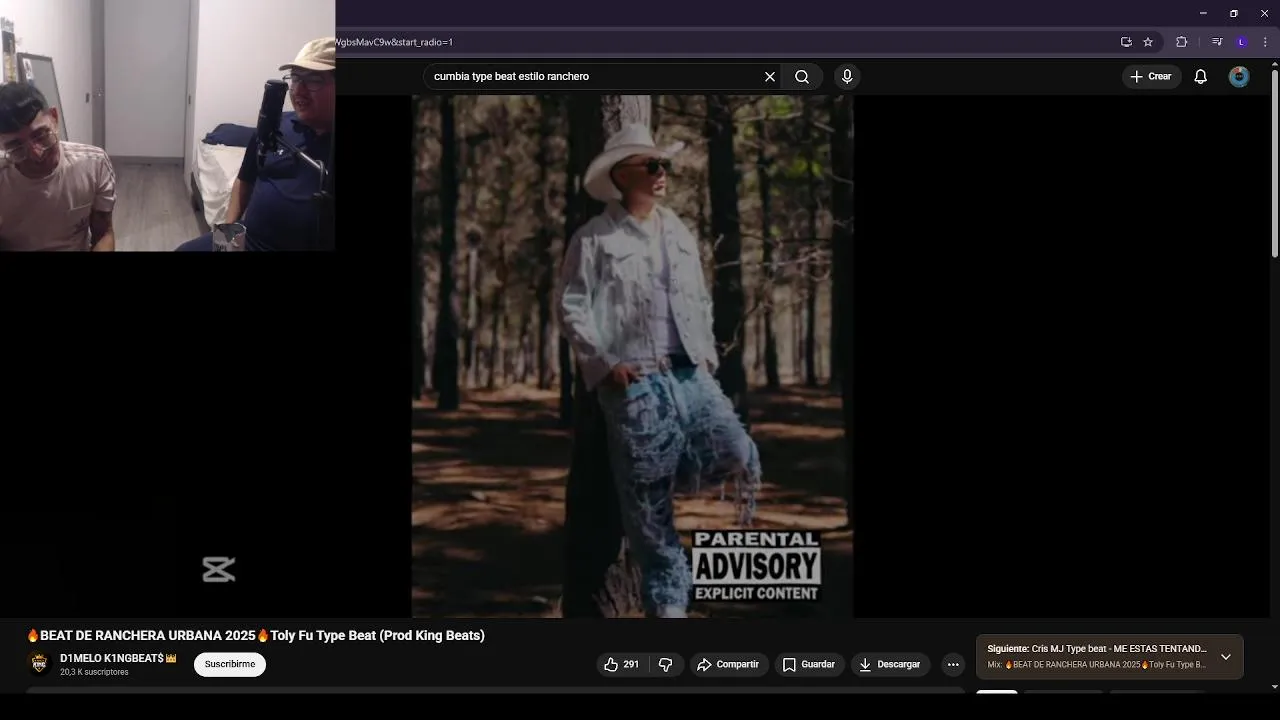
Task: Like the video with 291 likes
Action: (x=621, y=664)
